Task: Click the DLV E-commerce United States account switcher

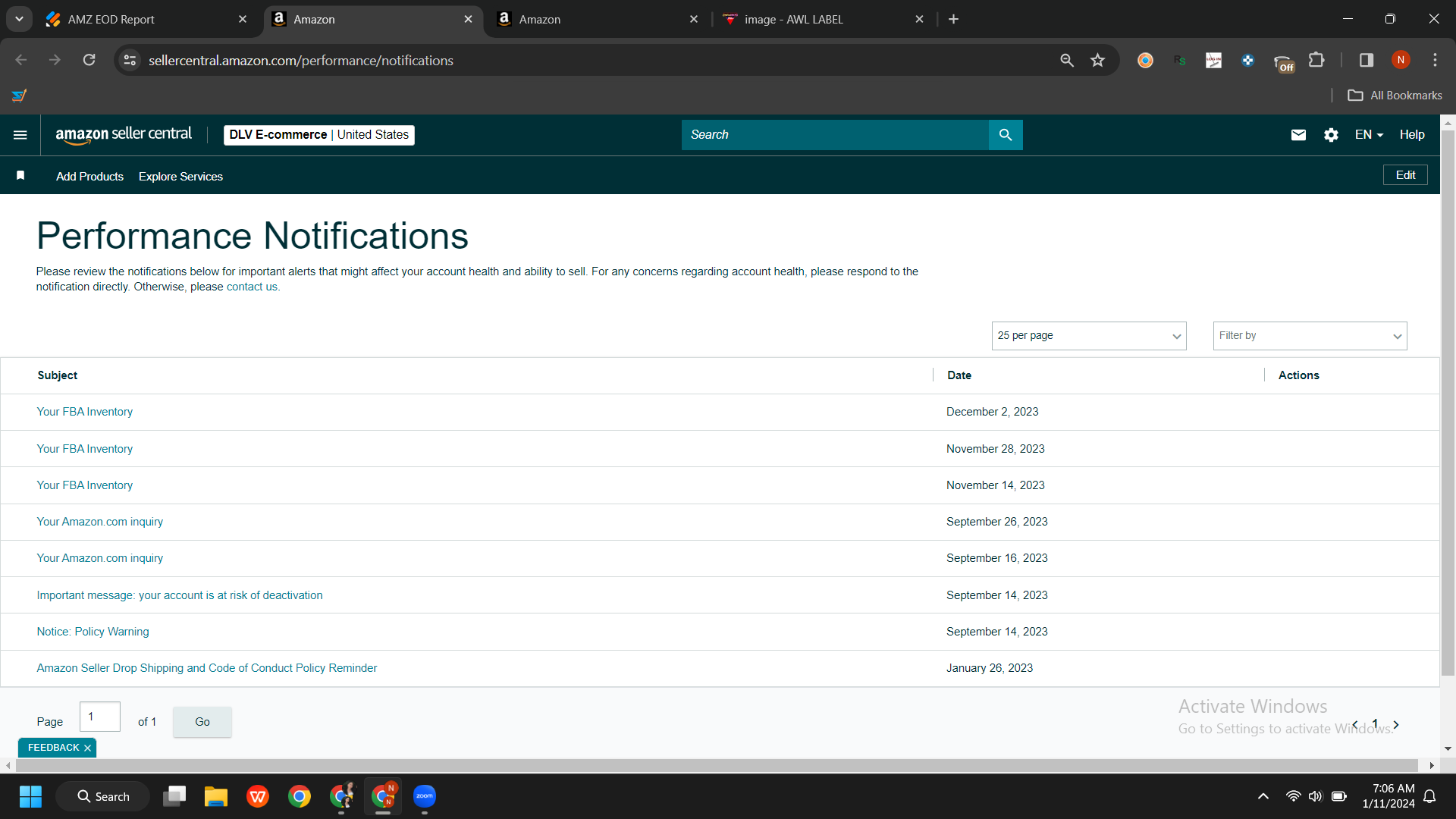Action: pos(319,135)
